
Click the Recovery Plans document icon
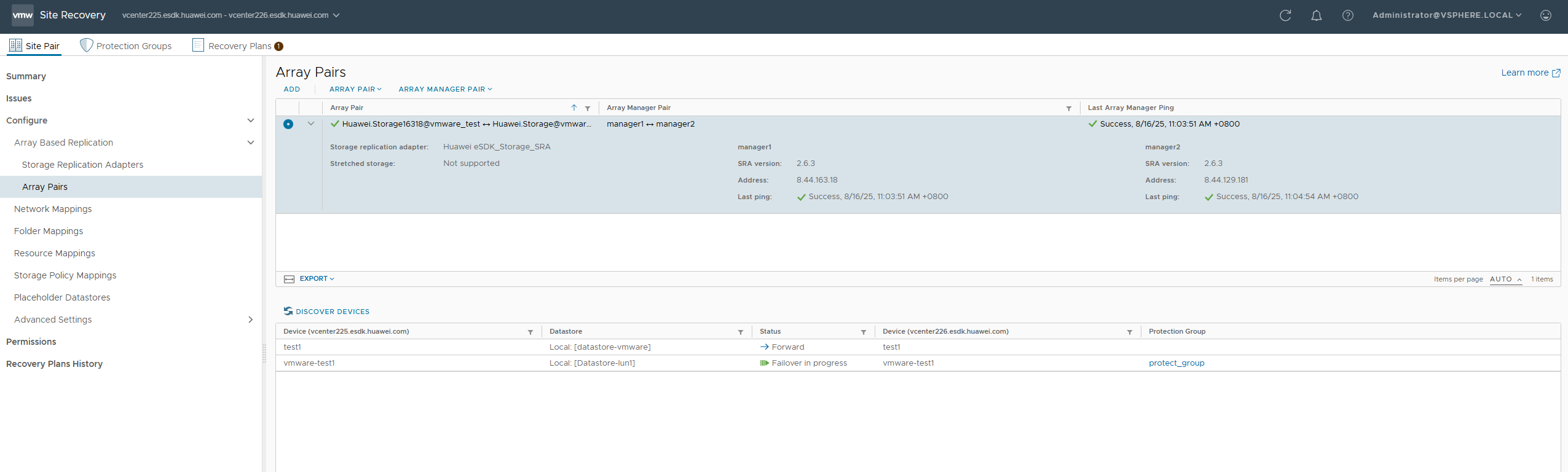[x=198, y=45]
